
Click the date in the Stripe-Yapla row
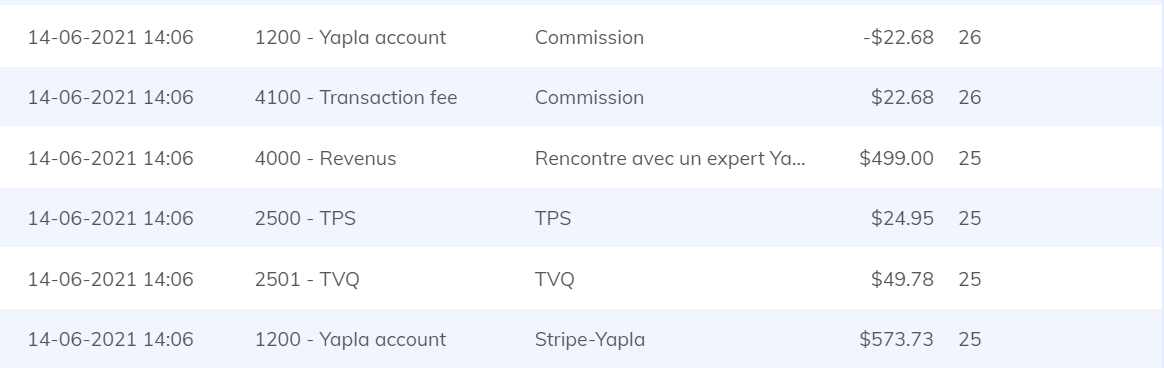(x=111, y=339)
